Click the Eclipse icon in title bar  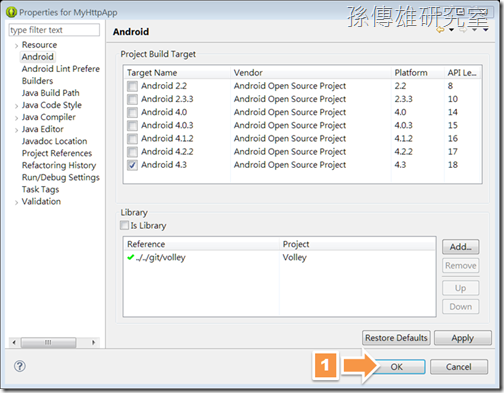11,12
